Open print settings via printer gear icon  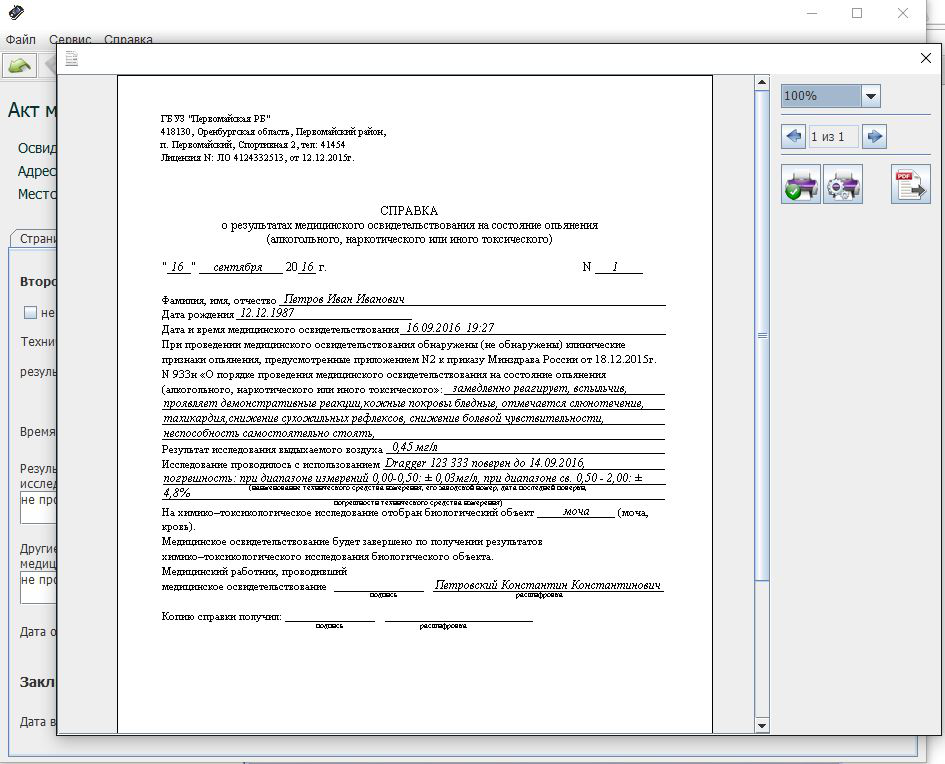click(843, 185)
